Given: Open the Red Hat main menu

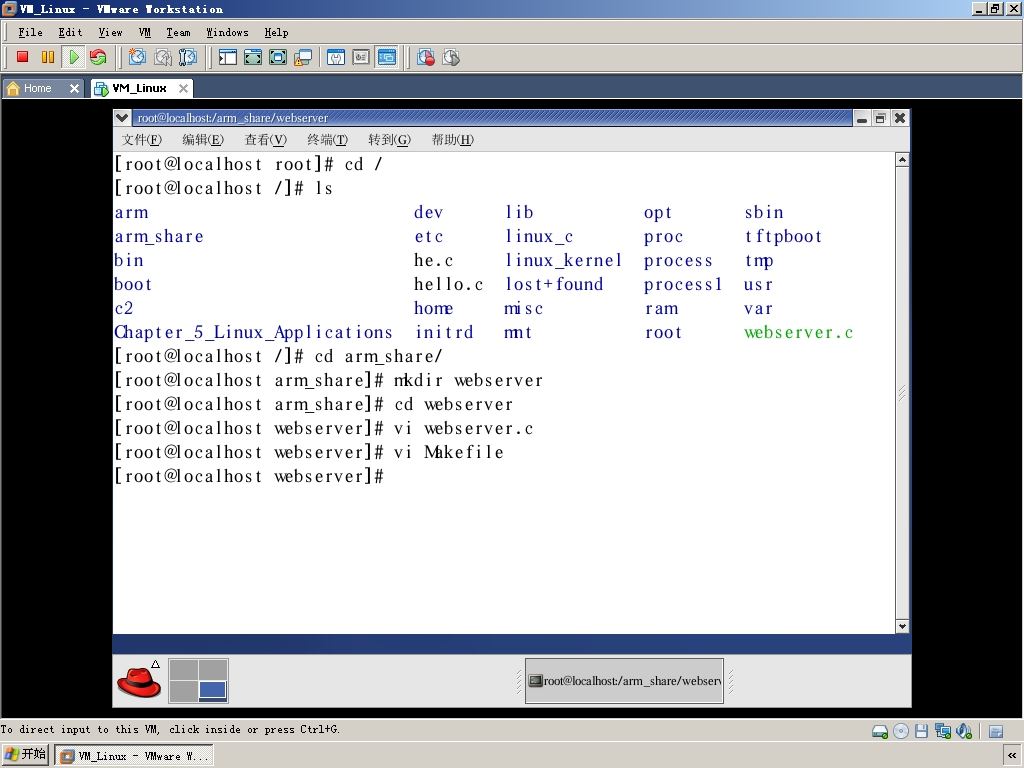Looking at the screenshot, I should (x=139, y=681).
